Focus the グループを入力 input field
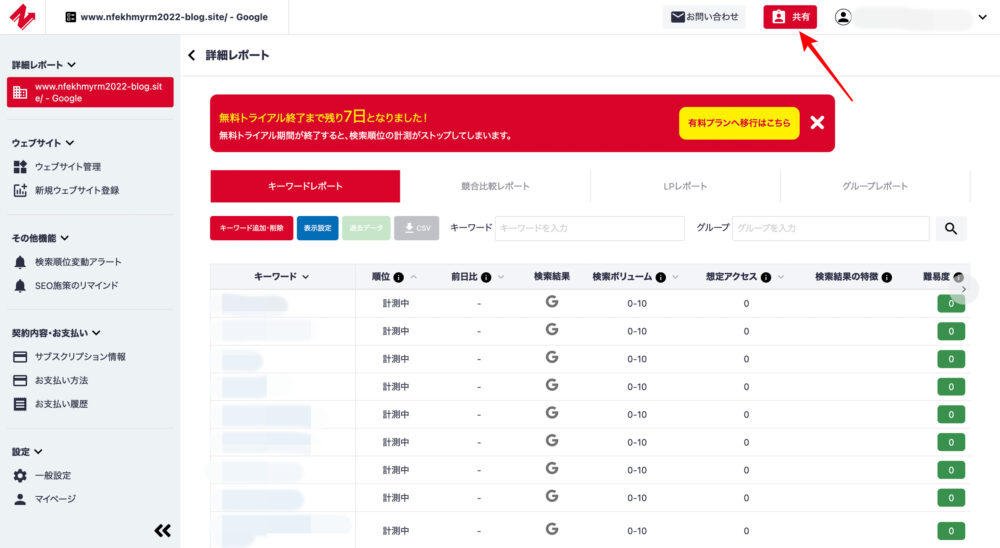The width and height of the screenshot is (1000, 548). point(830,228)
